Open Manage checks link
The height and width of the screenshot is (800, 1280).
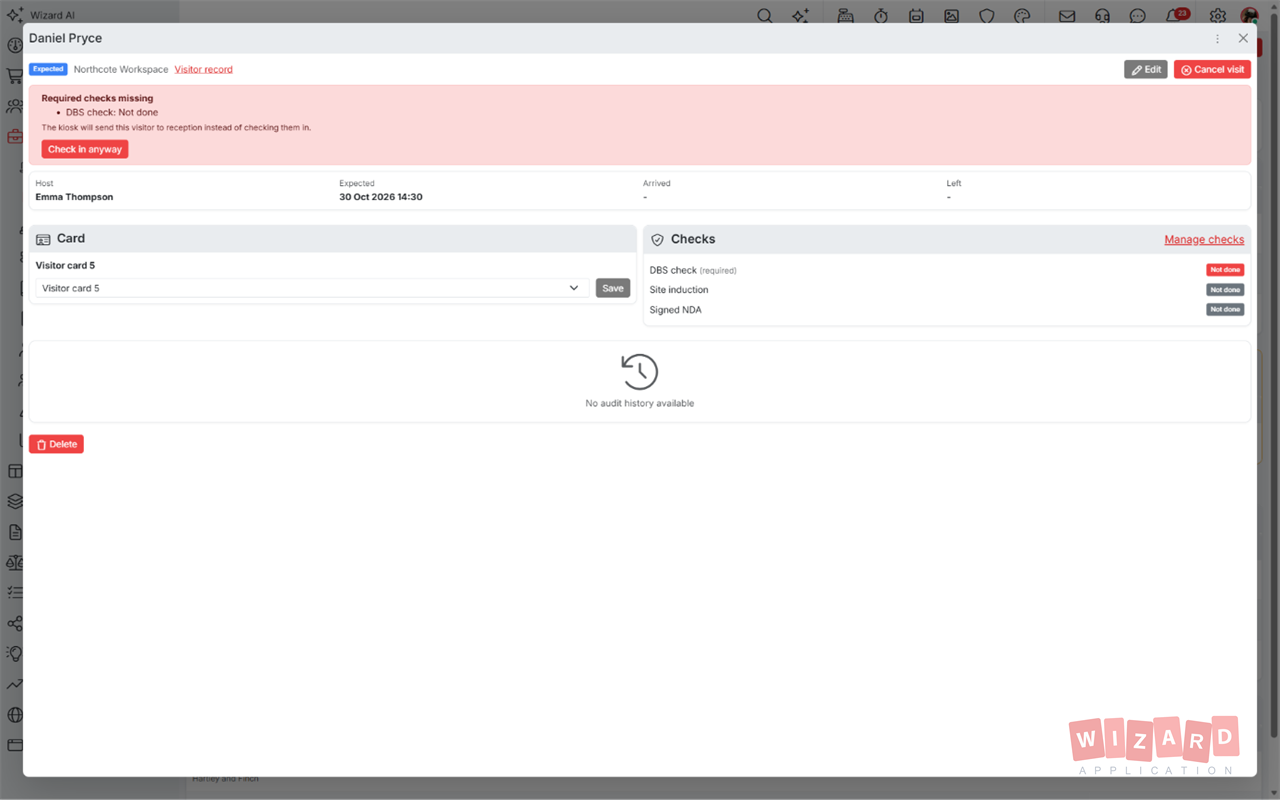[1204, 240]
